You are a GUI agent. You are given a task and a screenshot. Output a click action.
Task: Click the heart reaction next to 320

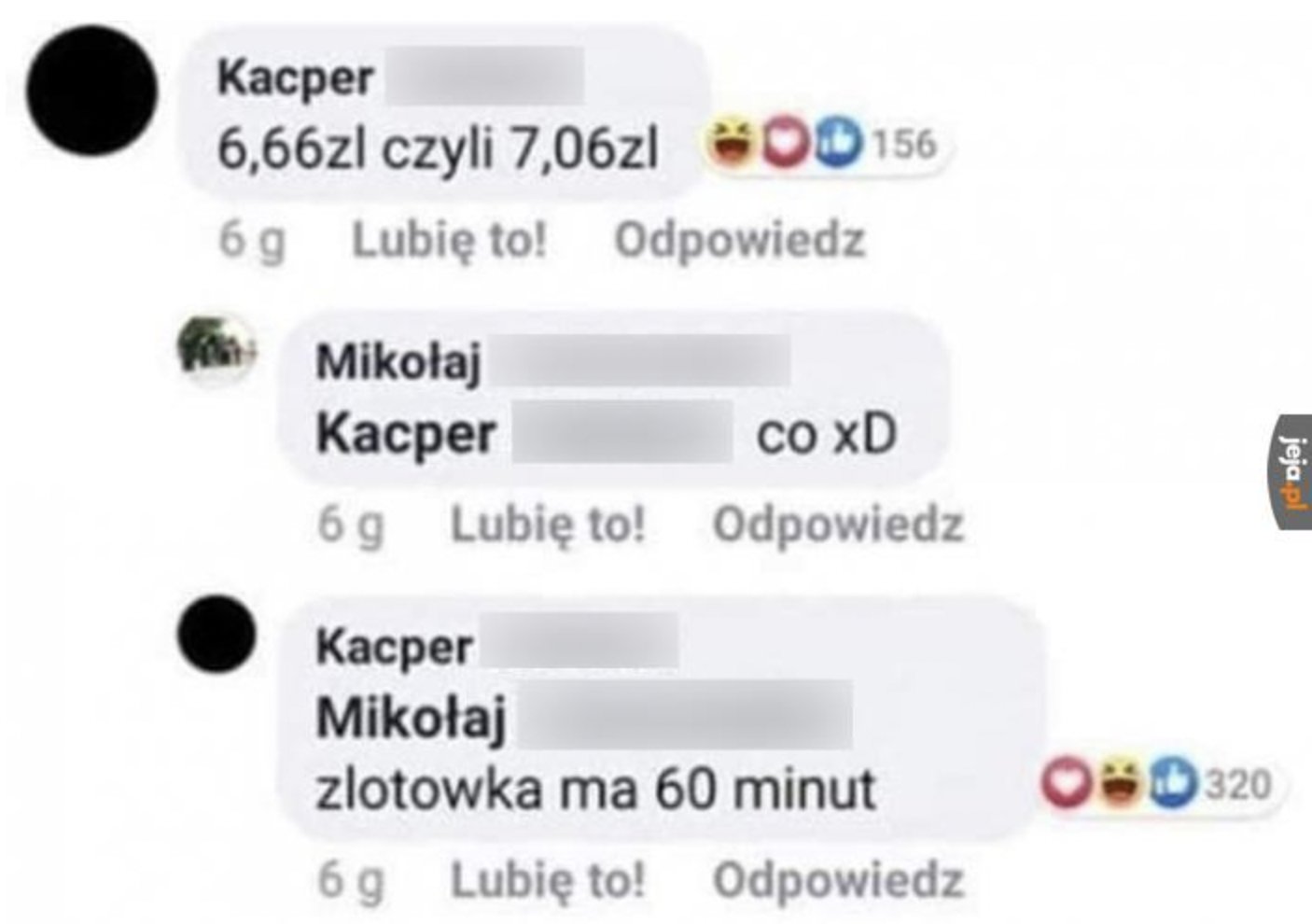1067,783
